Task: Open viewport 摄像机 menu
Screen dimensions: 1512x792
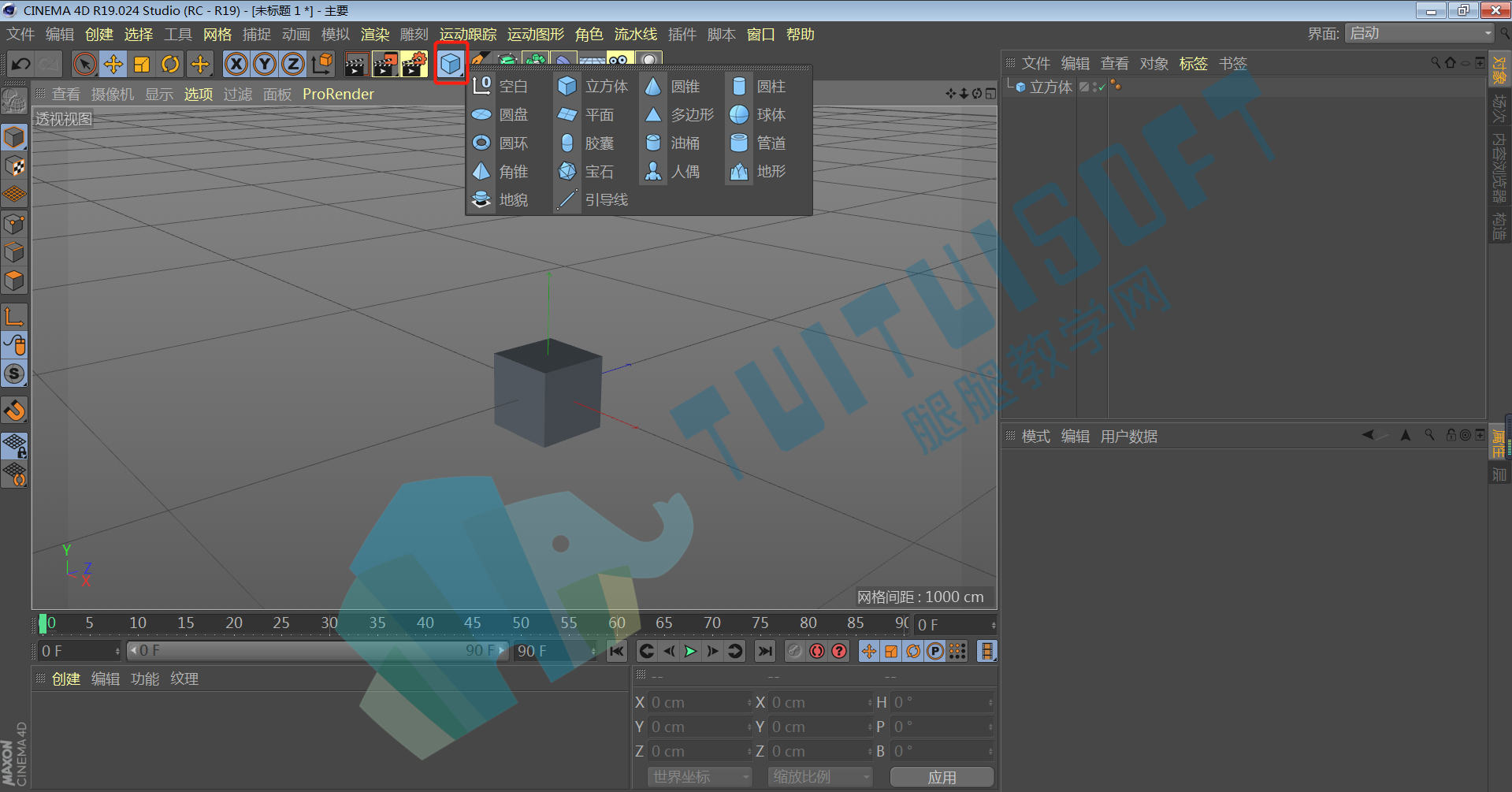Action: click(113, 94)
